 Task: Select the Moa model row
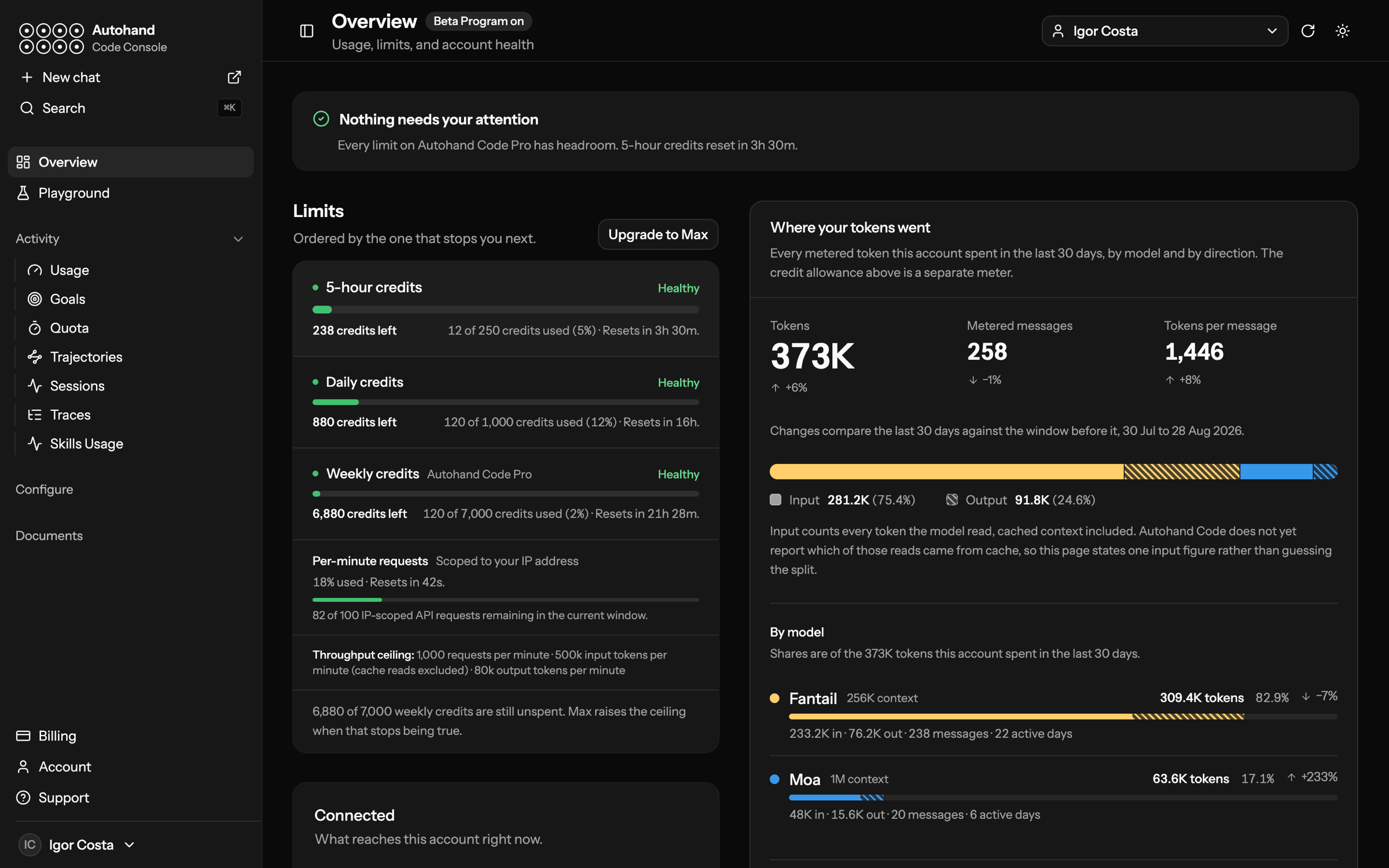point(1053,796)
